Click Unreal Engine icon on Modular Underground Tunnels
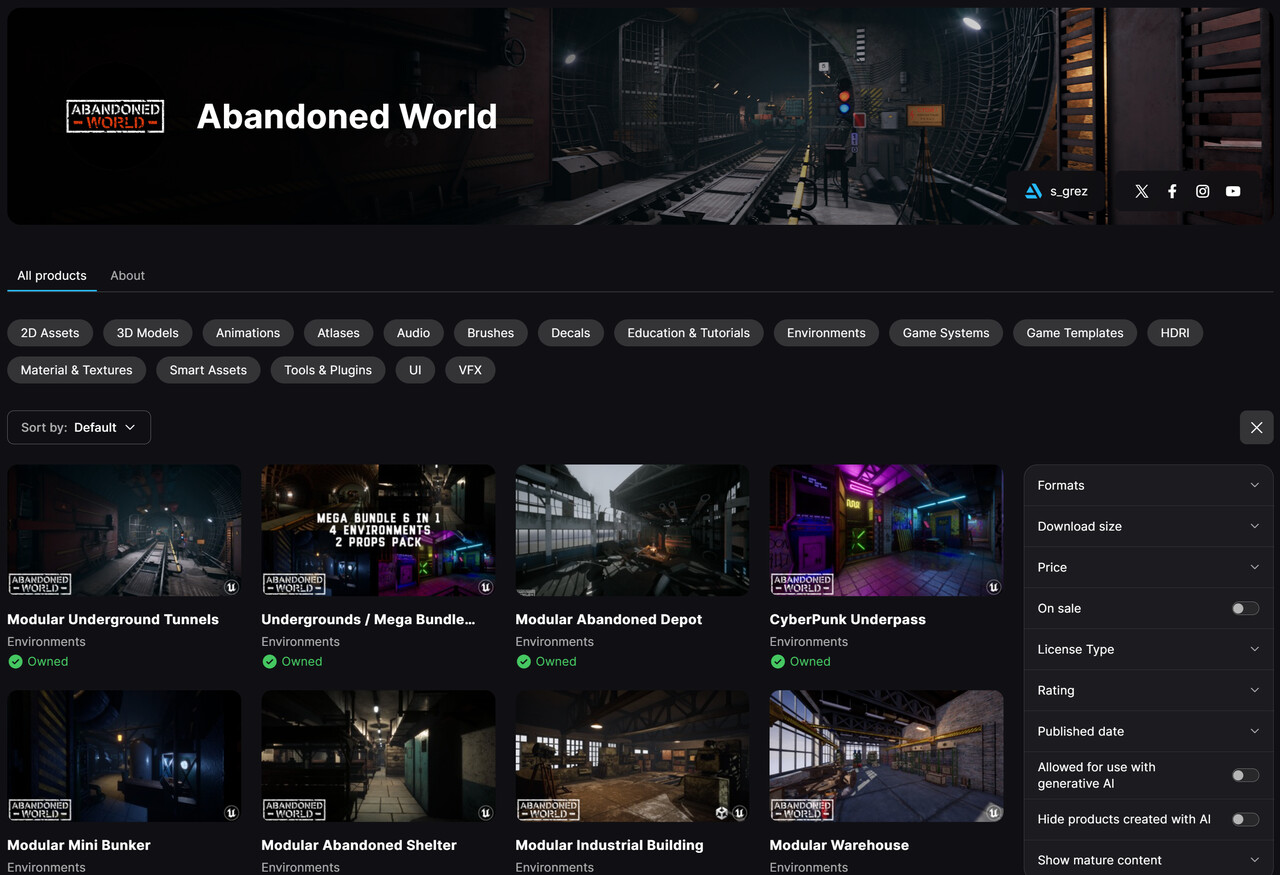Screen dimensions: 1280x875 pyautogui.click(x=231, y=587)
